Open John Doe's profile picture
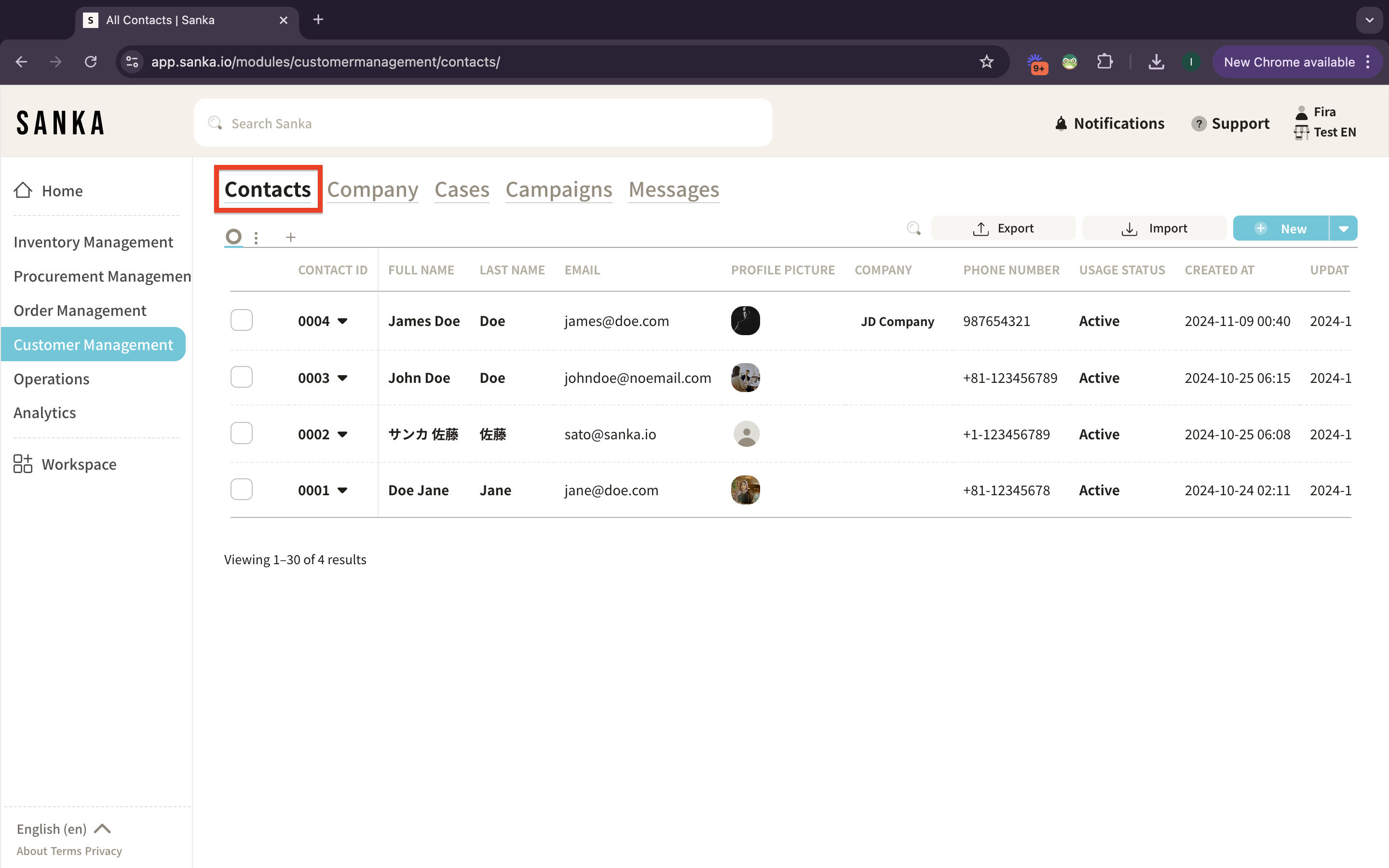1389x868 pixels. coord(745,378)
